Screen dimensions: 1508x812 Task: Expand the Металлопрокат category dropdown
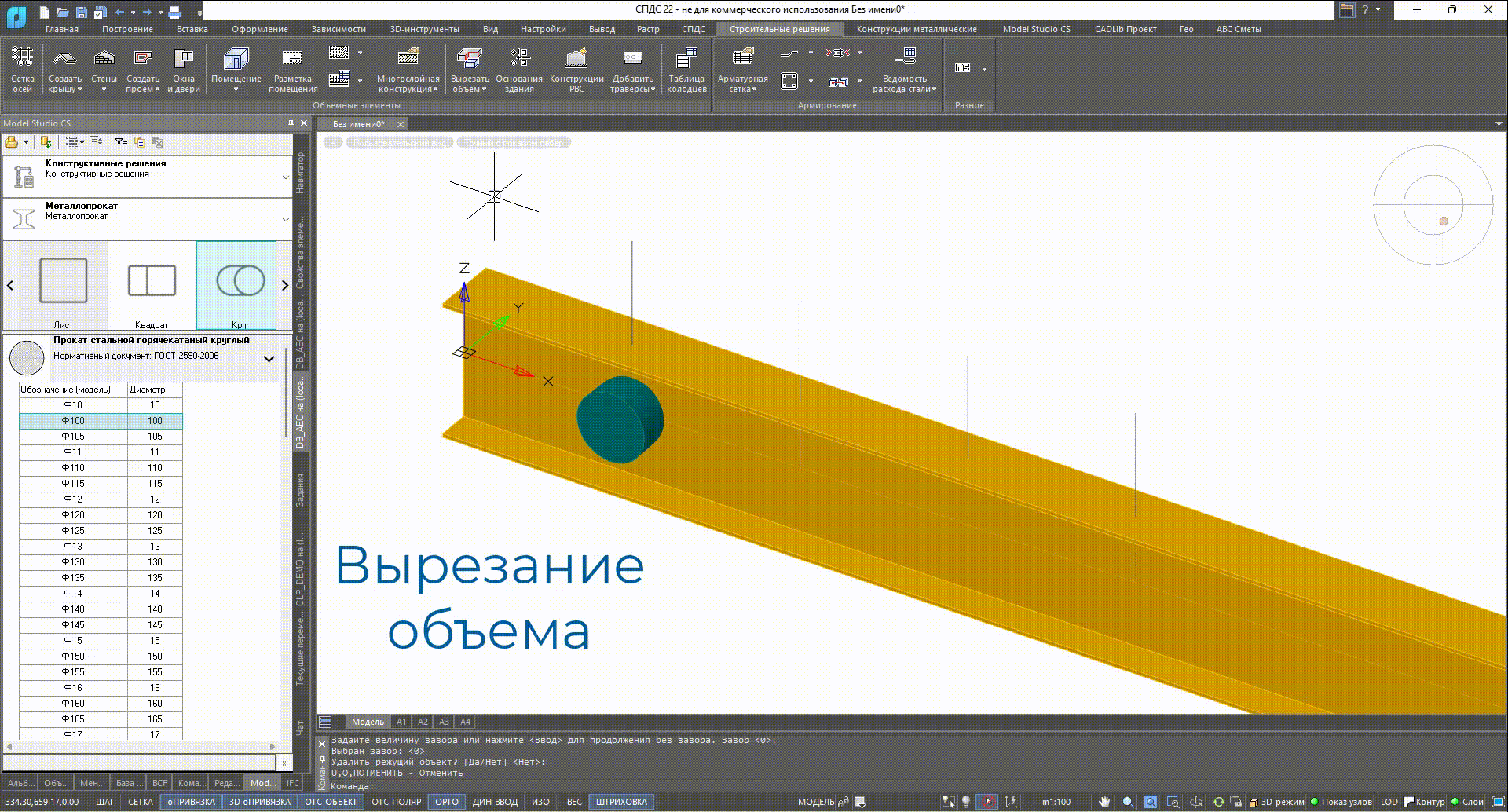[285, 220]
